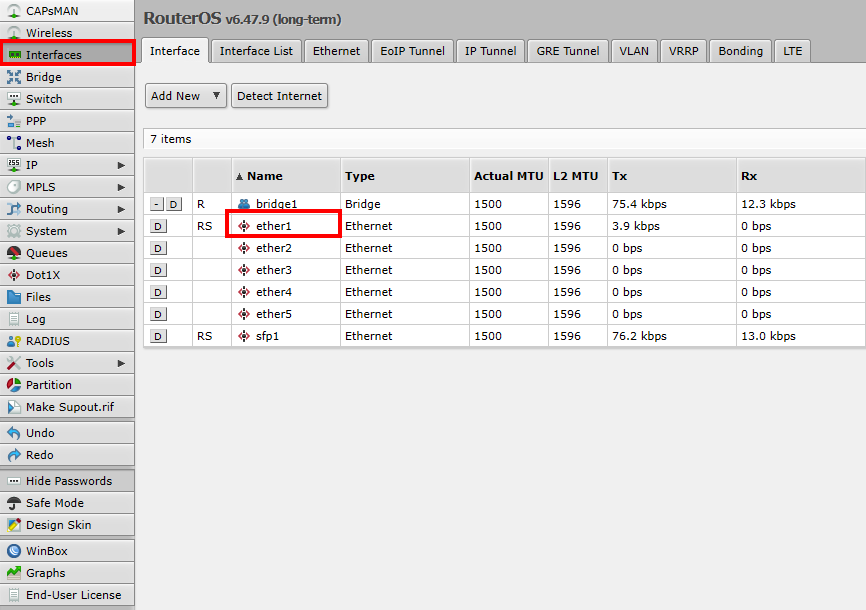Click the RADIUS sidebar icon

coord(14,341)
